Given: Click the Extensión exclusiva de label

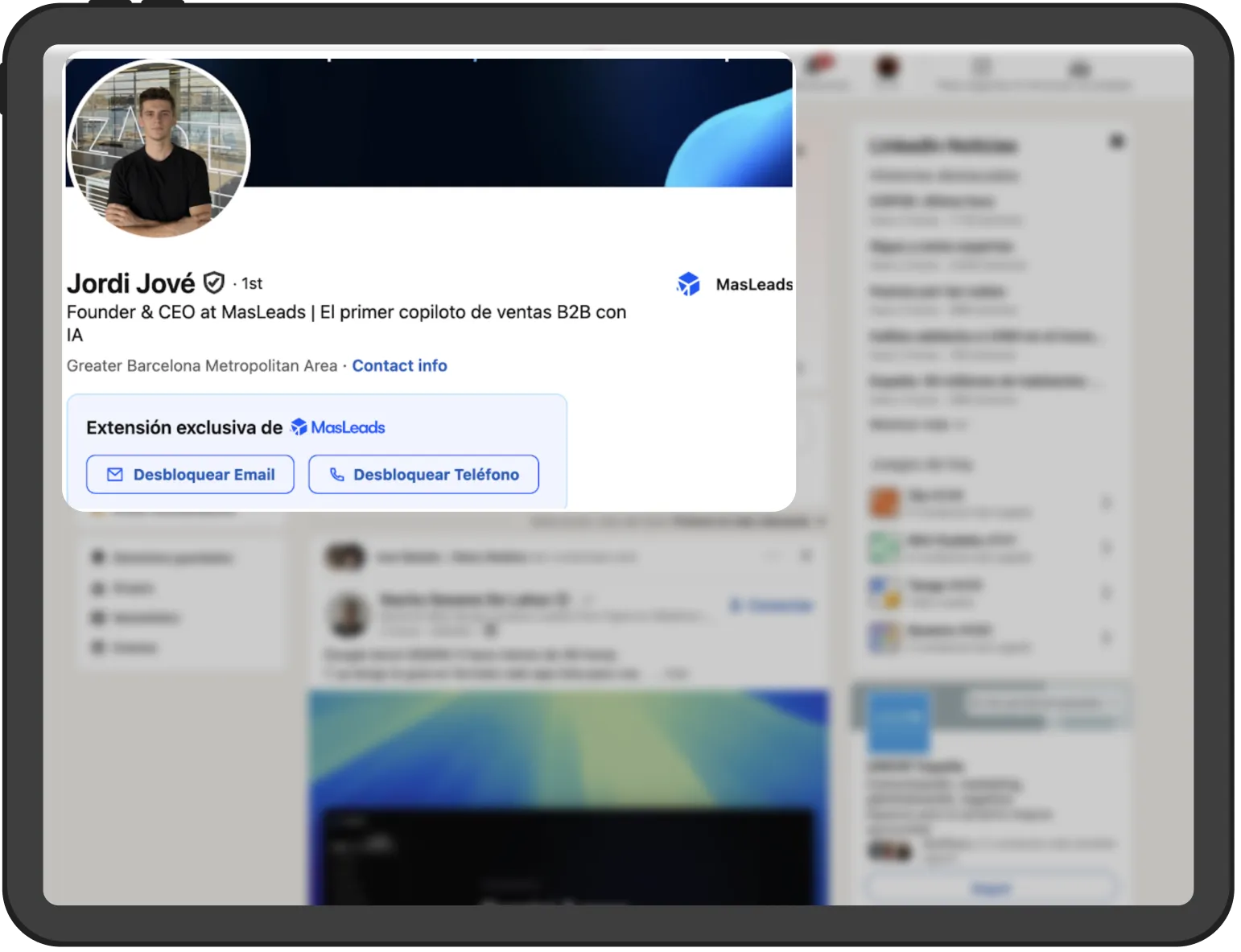Looking at the screenshot, I should [x=184, y=427].
